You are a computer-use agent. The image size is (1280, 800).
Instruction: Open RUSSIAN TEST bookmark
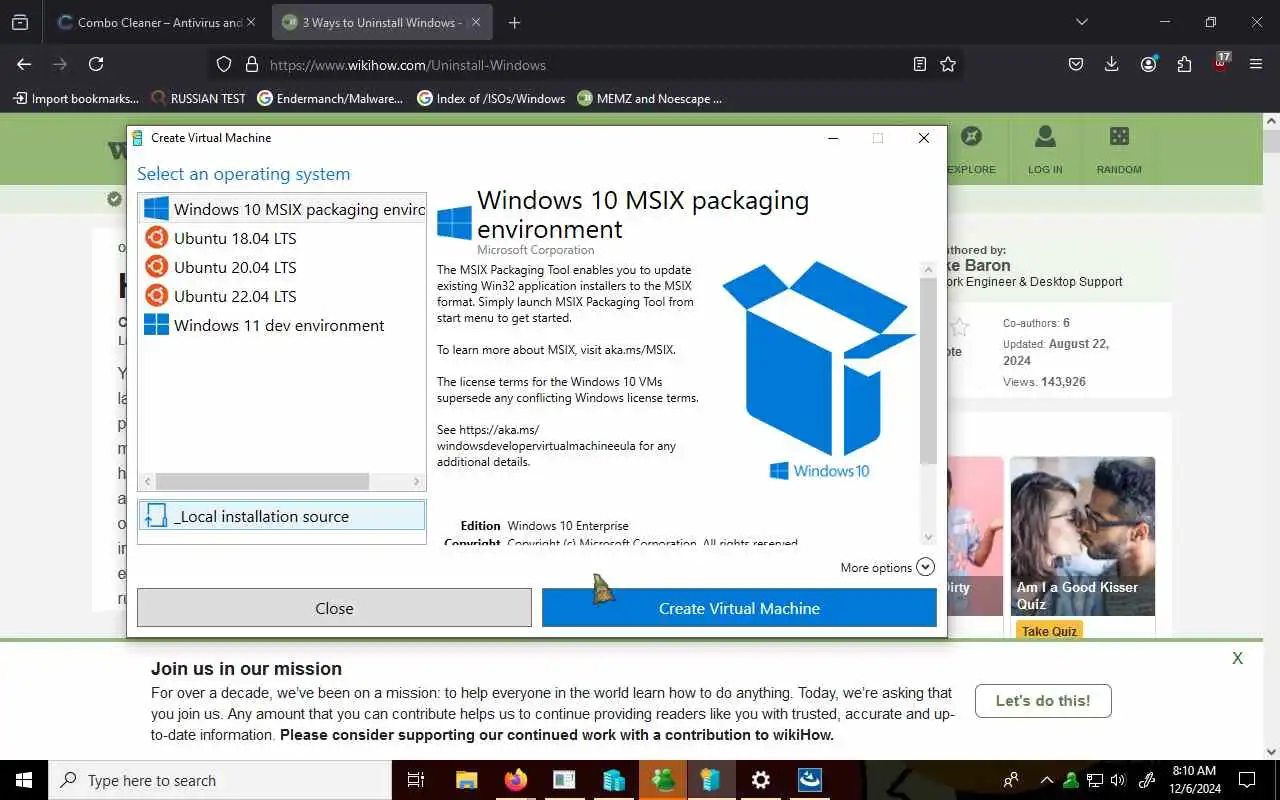[x=198, y=98]
